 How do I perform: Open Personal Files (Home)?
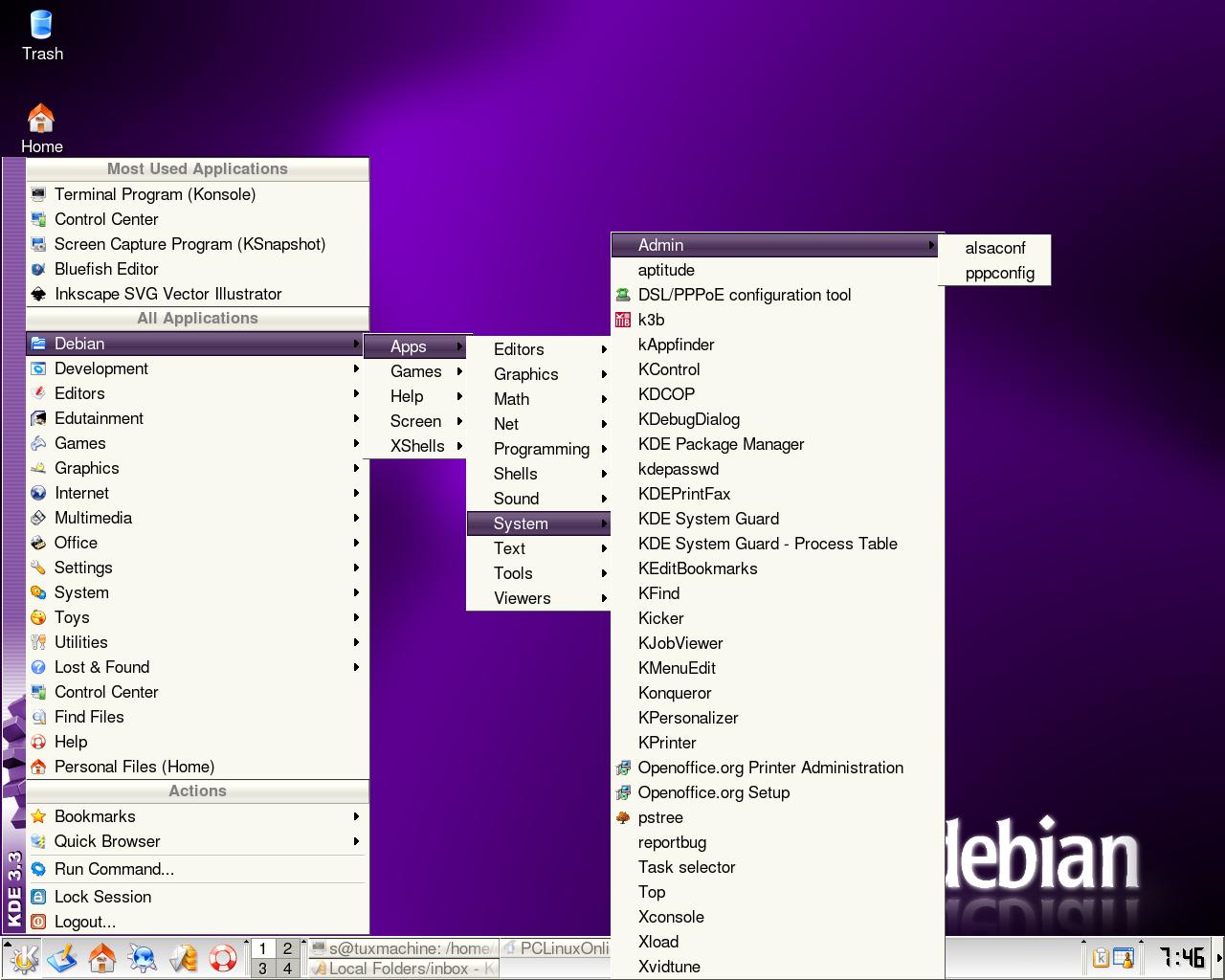pyautogui.click(x=197, y=767)
